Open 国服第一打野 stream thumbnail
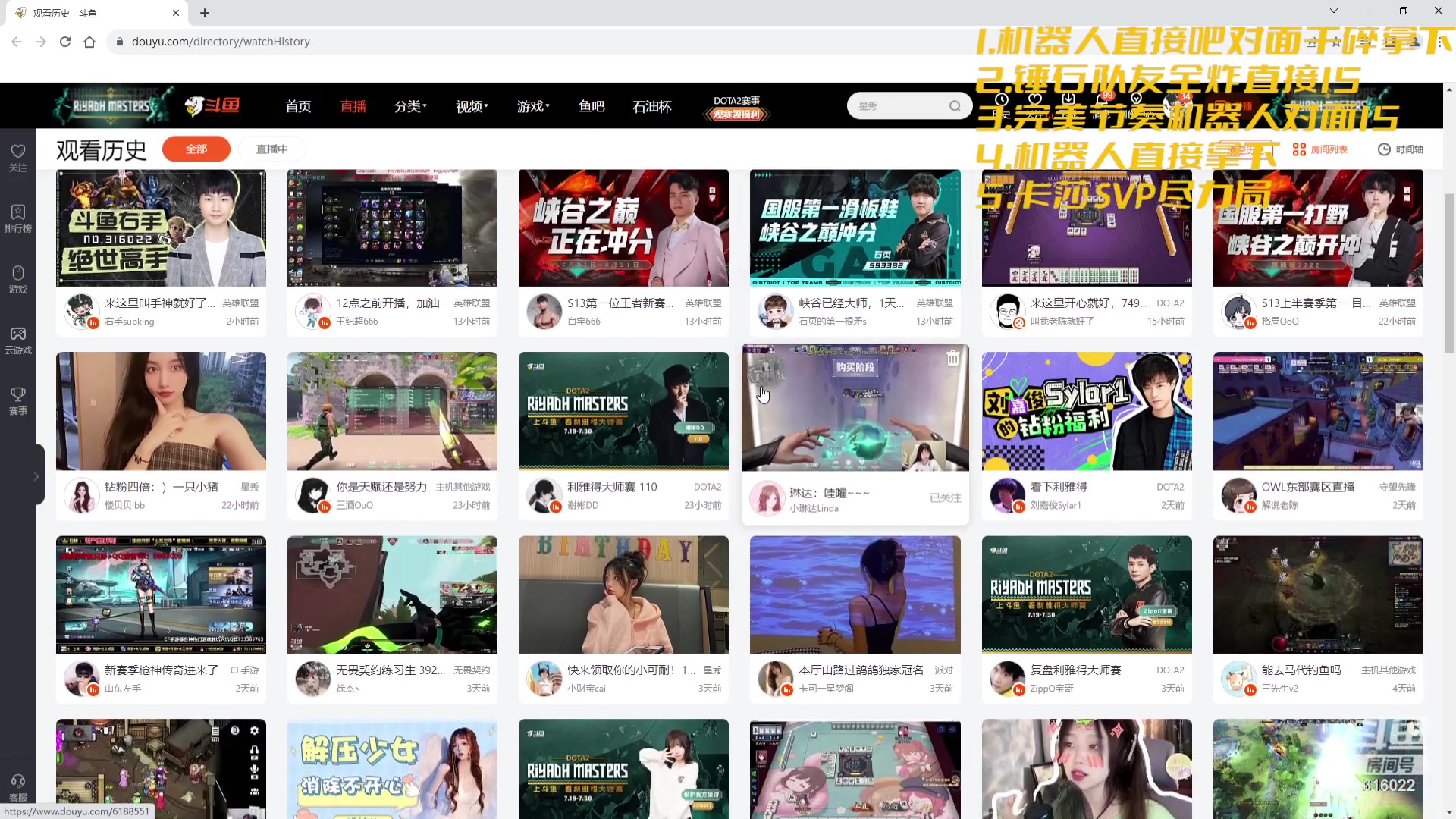The image size is (1456, 819). click(1318, 227)
